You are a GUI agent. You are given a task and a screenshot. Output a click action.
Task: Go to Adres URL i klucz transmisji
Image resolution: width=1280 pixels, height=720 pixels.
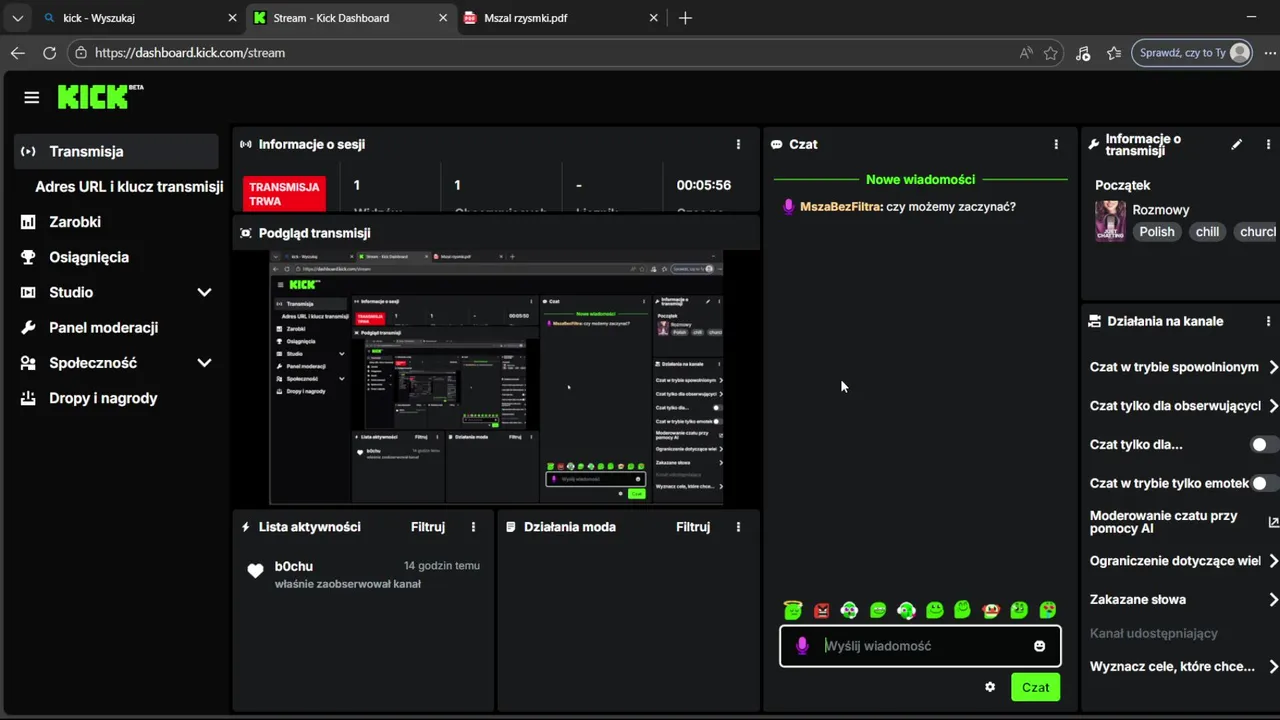click(x=129, y=186)
